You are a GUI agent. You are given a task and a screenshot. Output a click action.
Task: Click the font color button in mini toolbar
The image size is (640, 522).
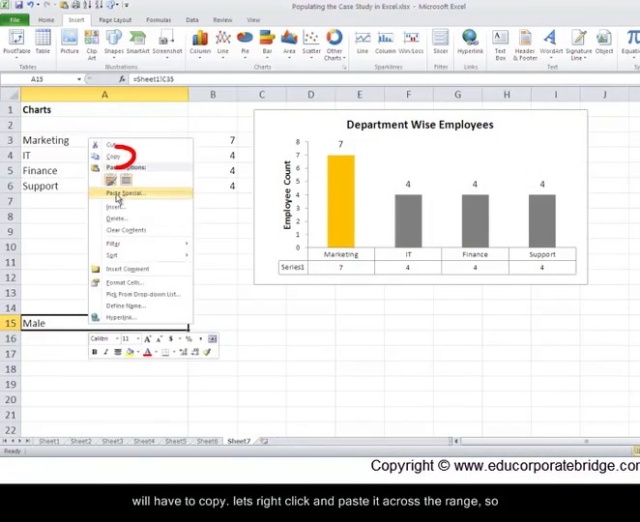(148, 352)
